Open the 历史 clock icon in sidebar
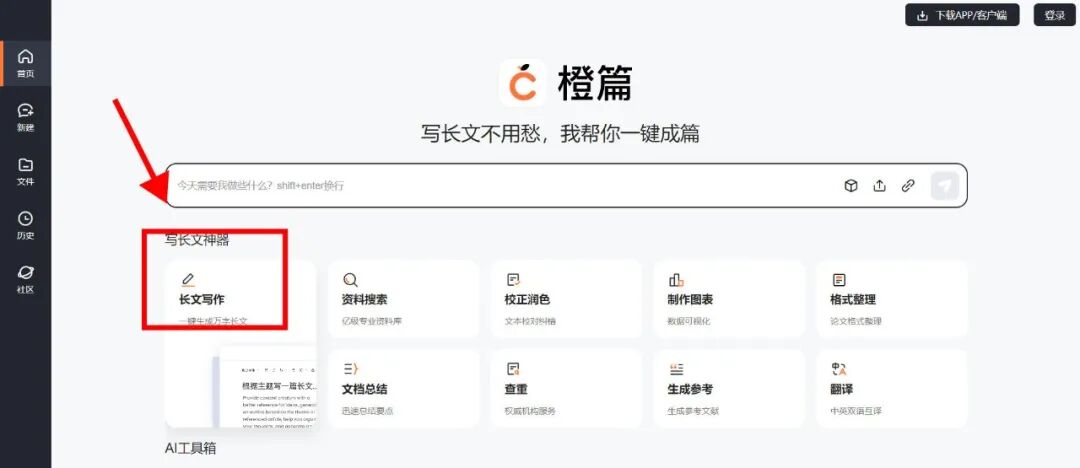1080x468 pixels. tap(25, 218)
